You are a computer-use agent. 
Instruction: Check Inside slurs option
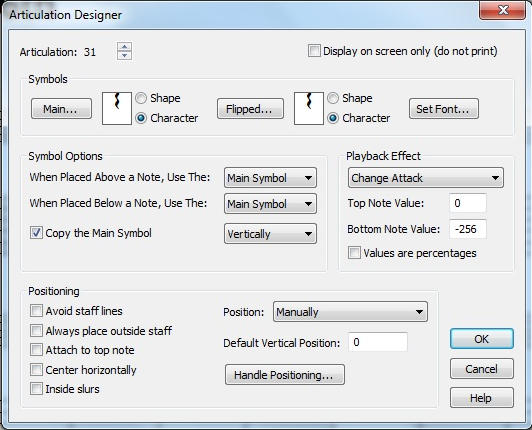point(36,389)
